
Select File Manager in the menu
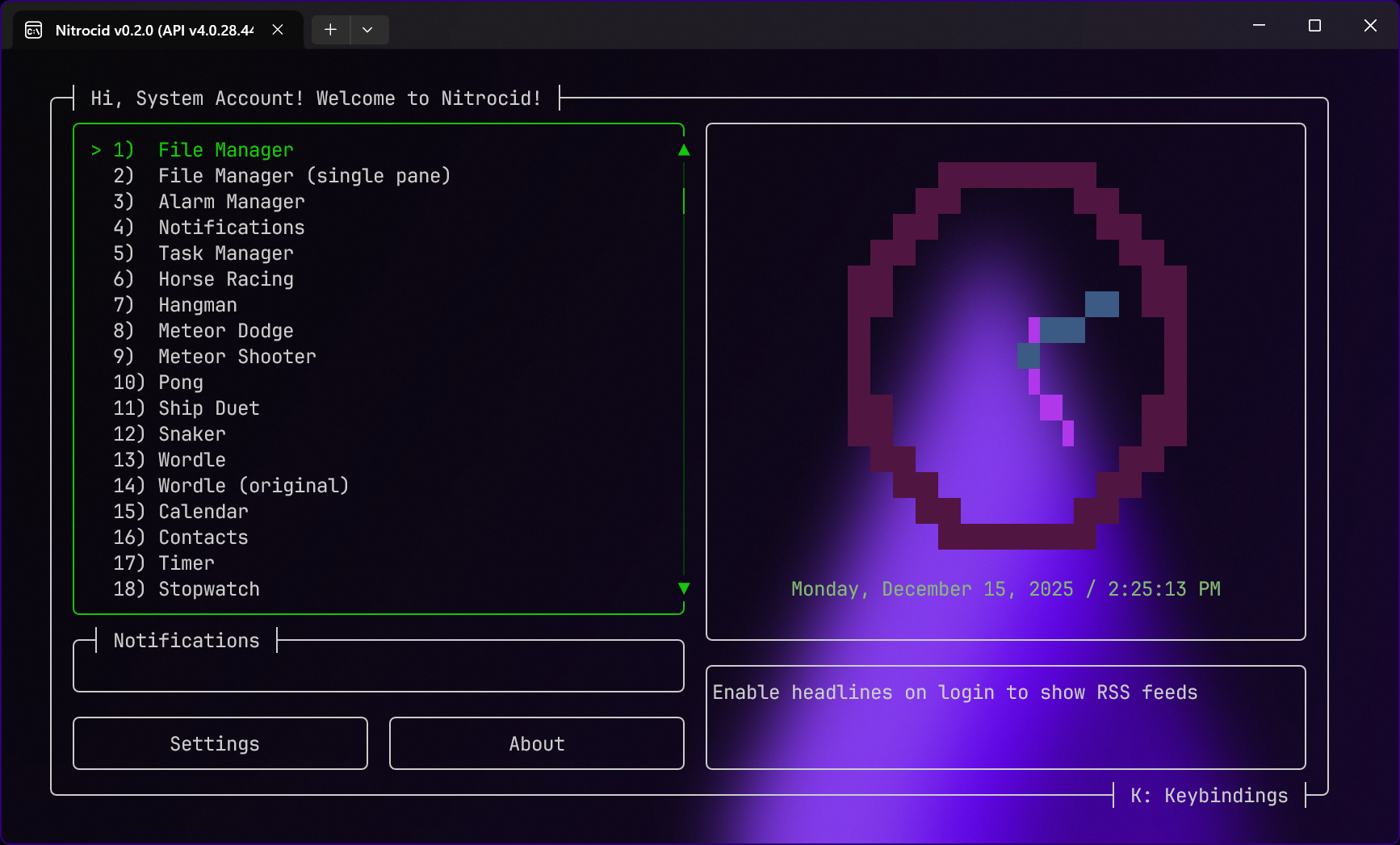(x=225, y=150)
